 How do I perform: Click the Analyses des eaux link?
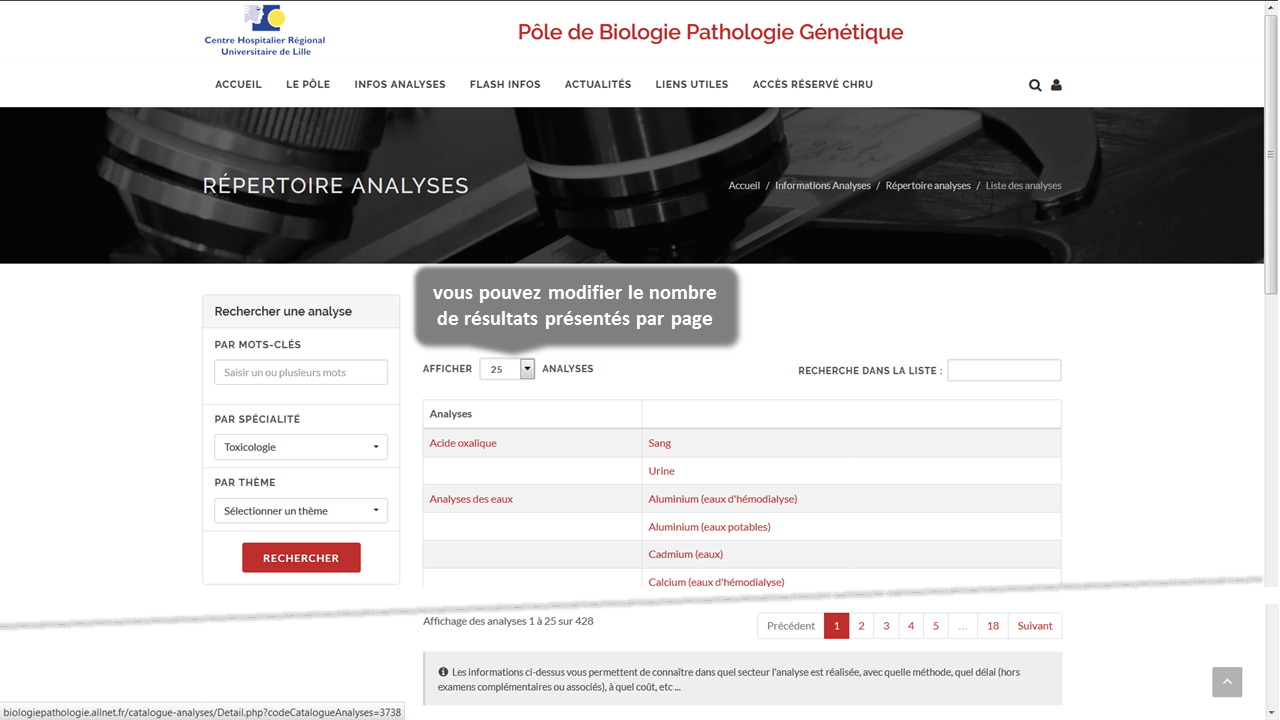point(471,499)
